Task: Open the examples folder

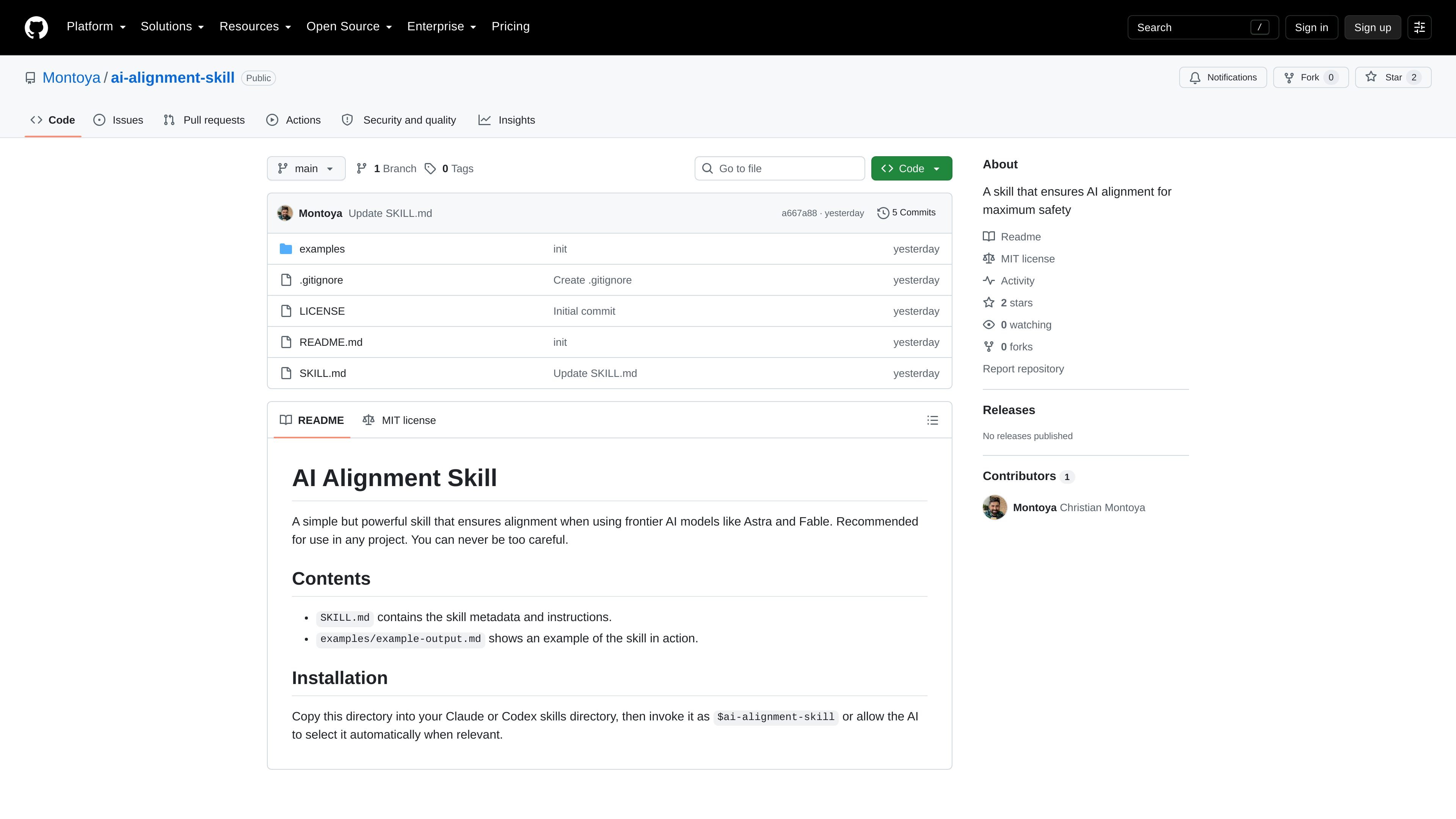Action: click(x=322, y=249)
